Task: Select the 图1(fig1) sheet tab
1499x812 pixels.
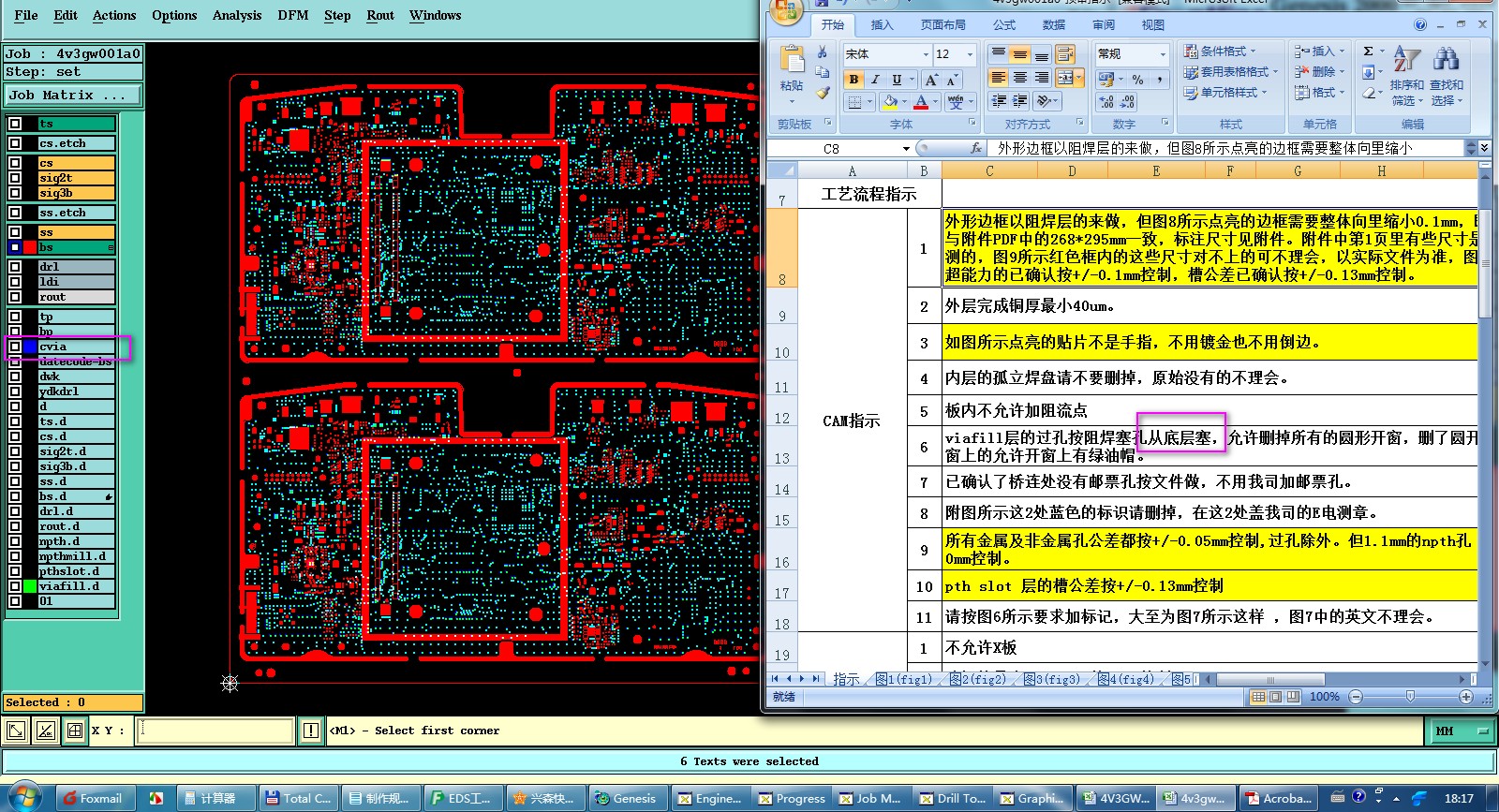Action: point(905,679)
